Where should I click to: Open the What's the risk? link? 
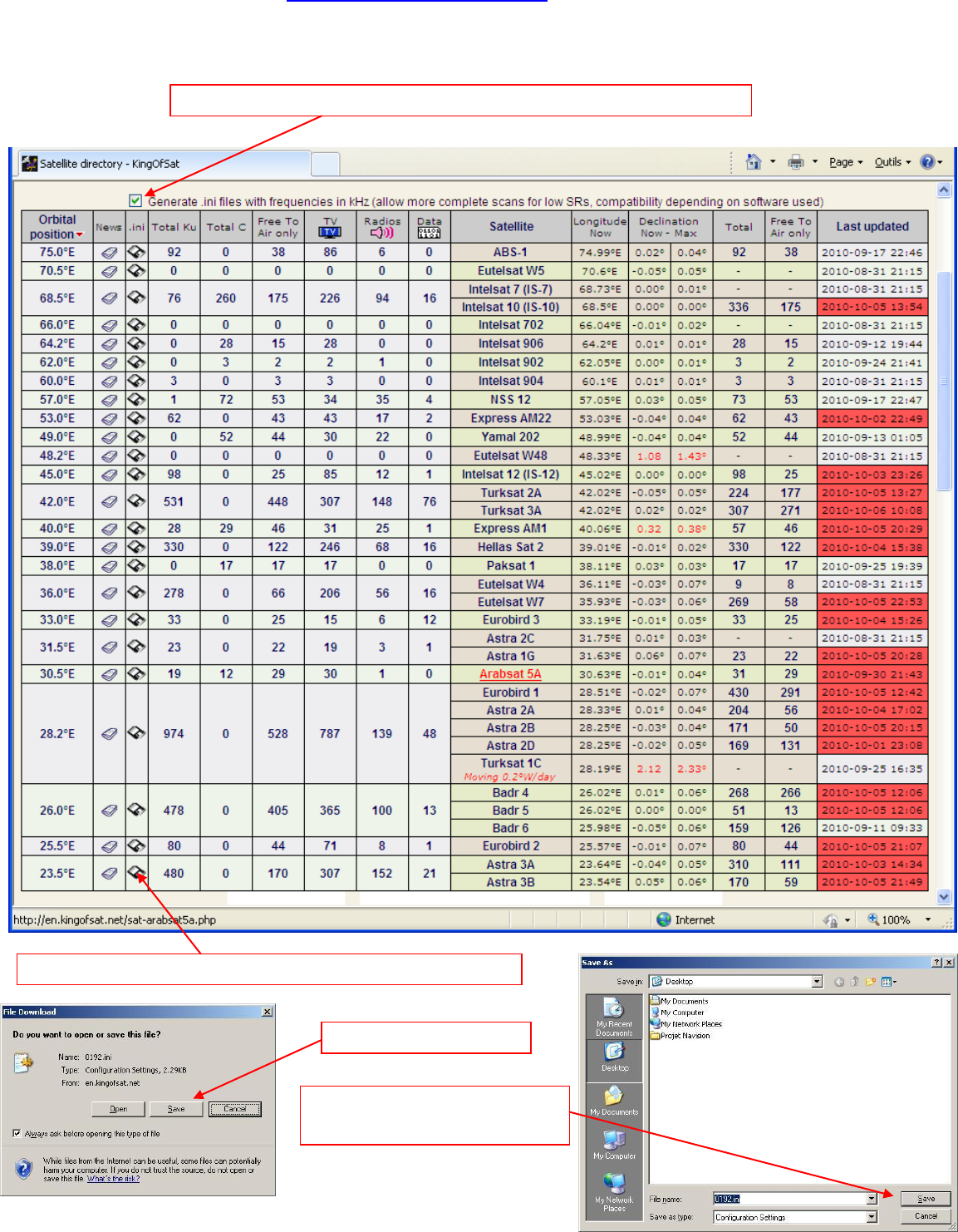click(114, 1179)
